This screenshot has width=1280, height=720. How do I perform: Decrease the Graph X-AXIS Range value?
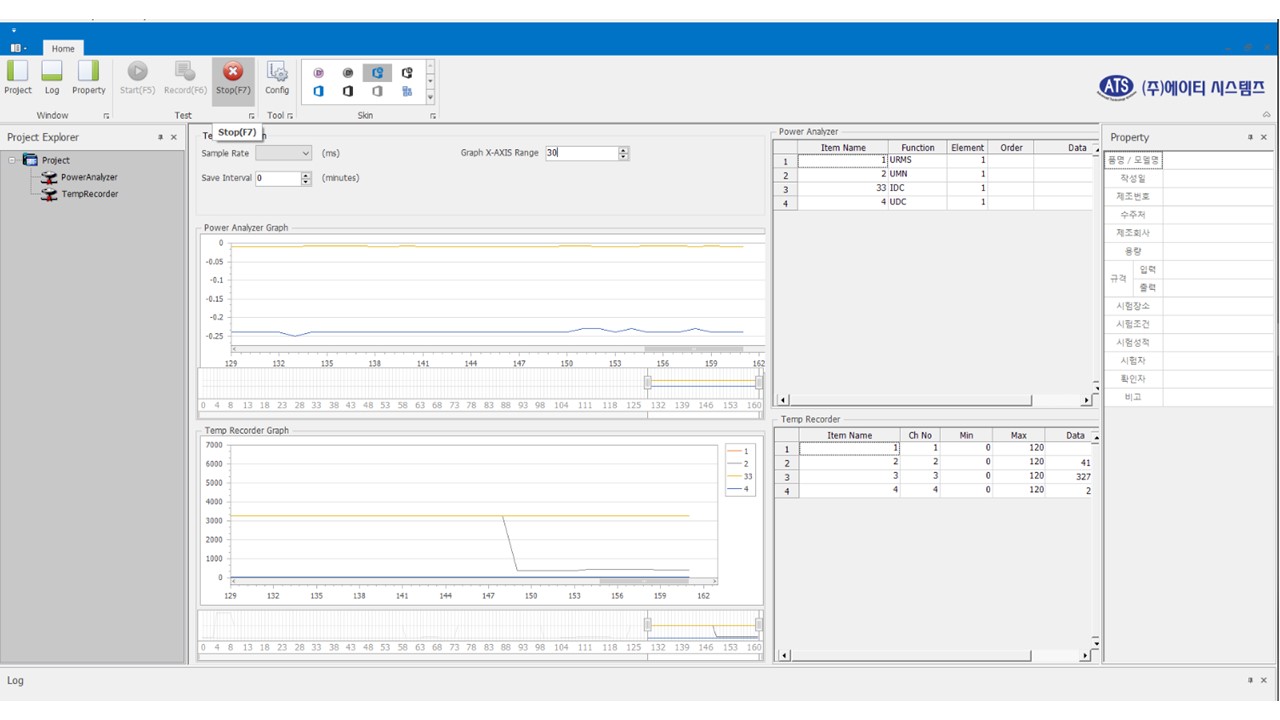coord(624,157)
